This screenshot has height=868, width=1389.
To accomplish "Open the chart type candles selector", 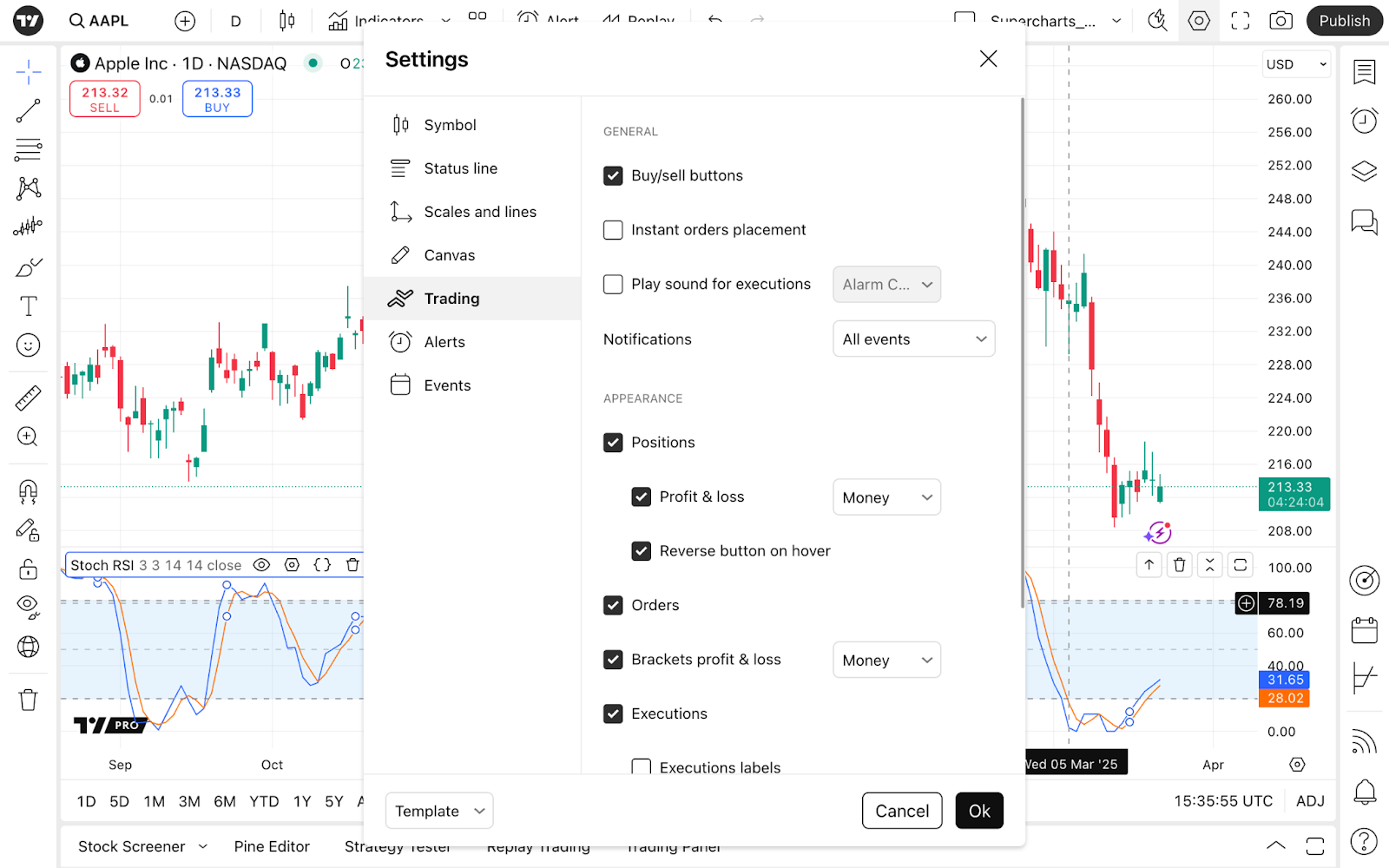I will [x=287, y=21].
